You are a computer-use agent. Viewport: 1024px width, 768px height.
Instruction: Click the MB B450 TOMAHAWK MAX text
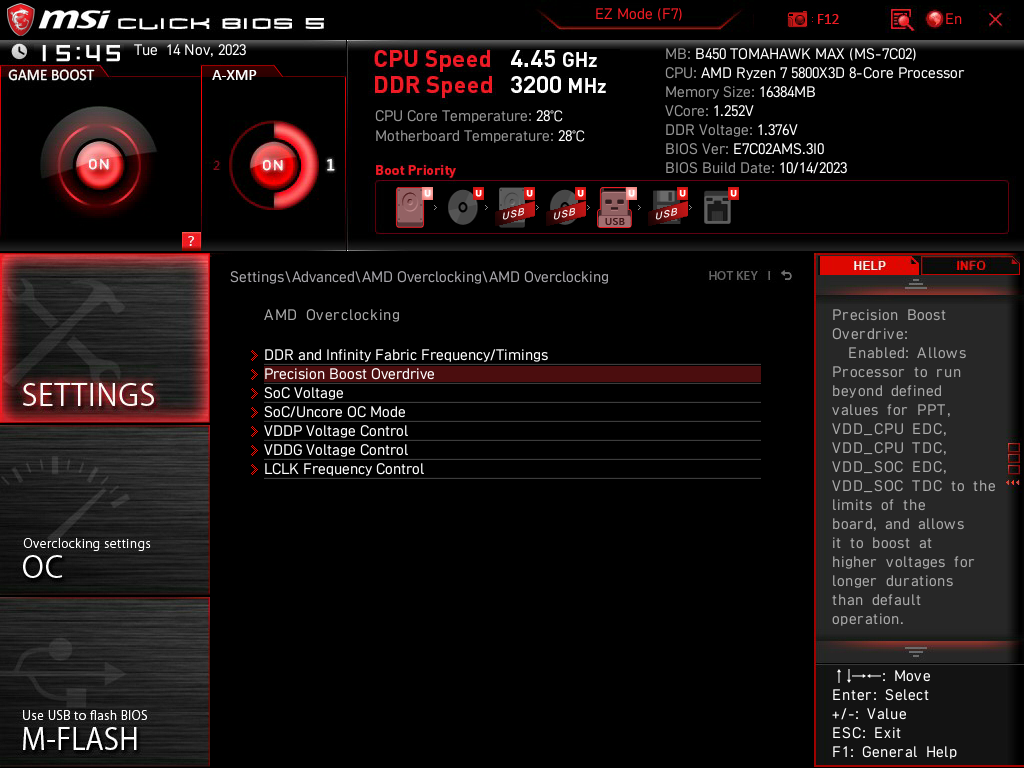(x=790, y=54)
